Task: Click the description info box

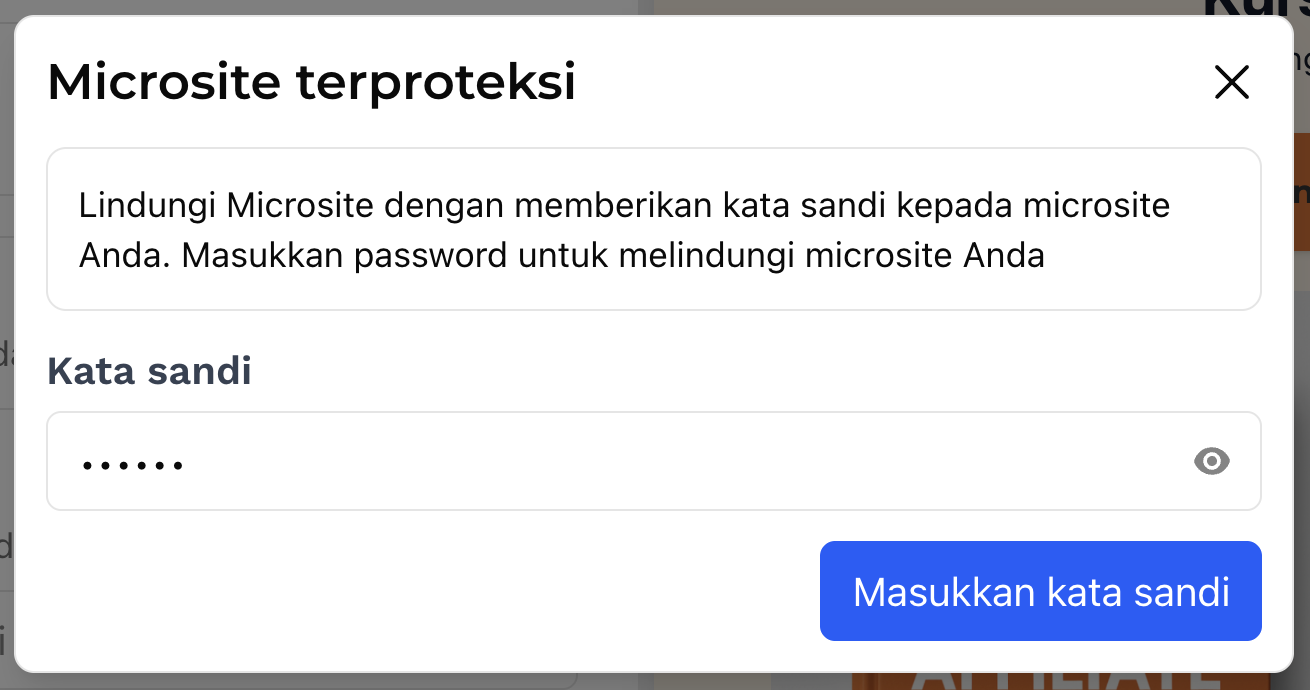Action: pos(653,229)
